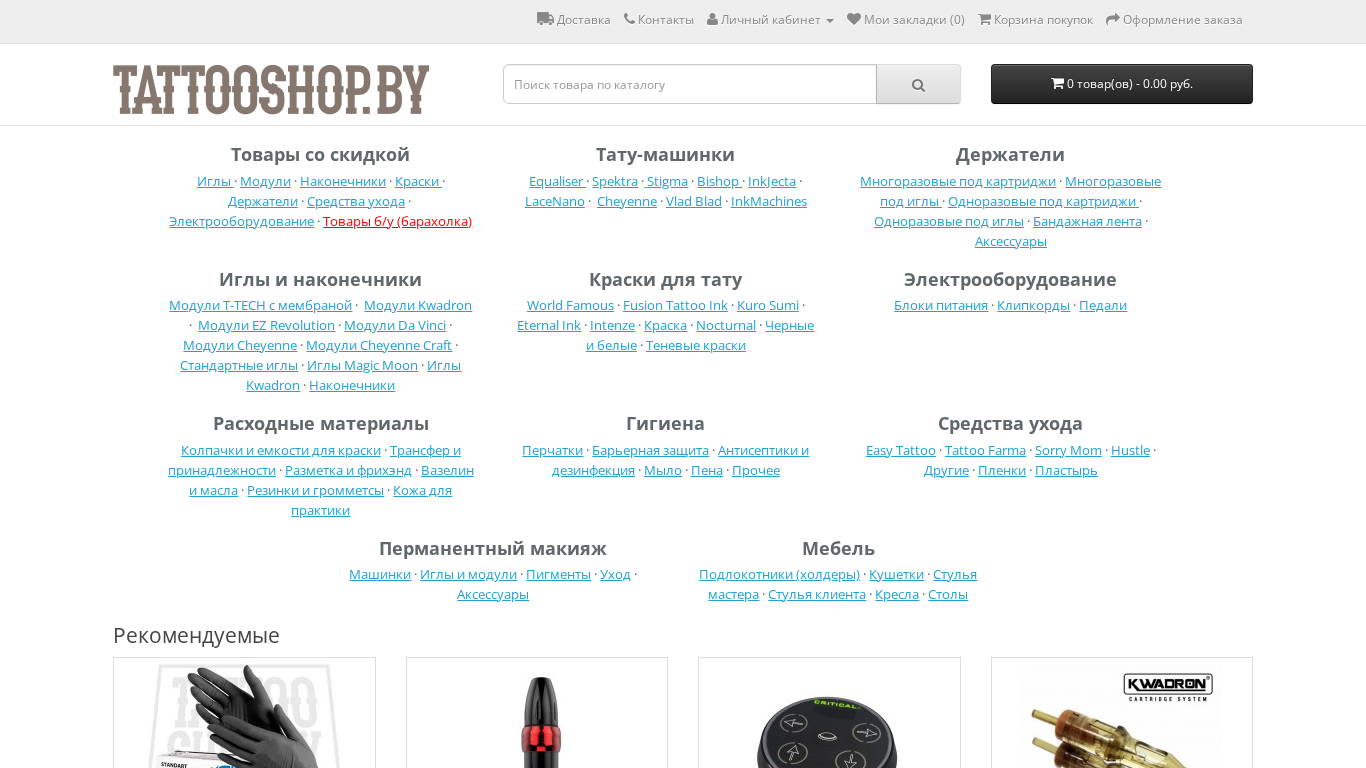Focus the catalog search input field
Viewport: 1366px width, 768px height.
[x=690, y=84]
